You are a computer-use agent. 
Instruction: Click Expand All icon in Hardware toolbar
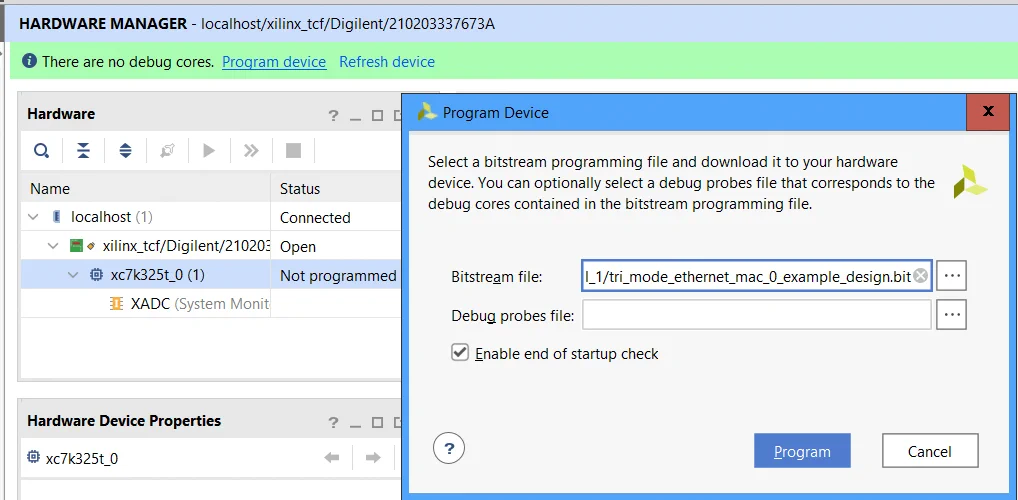click(x=125, y=151)
